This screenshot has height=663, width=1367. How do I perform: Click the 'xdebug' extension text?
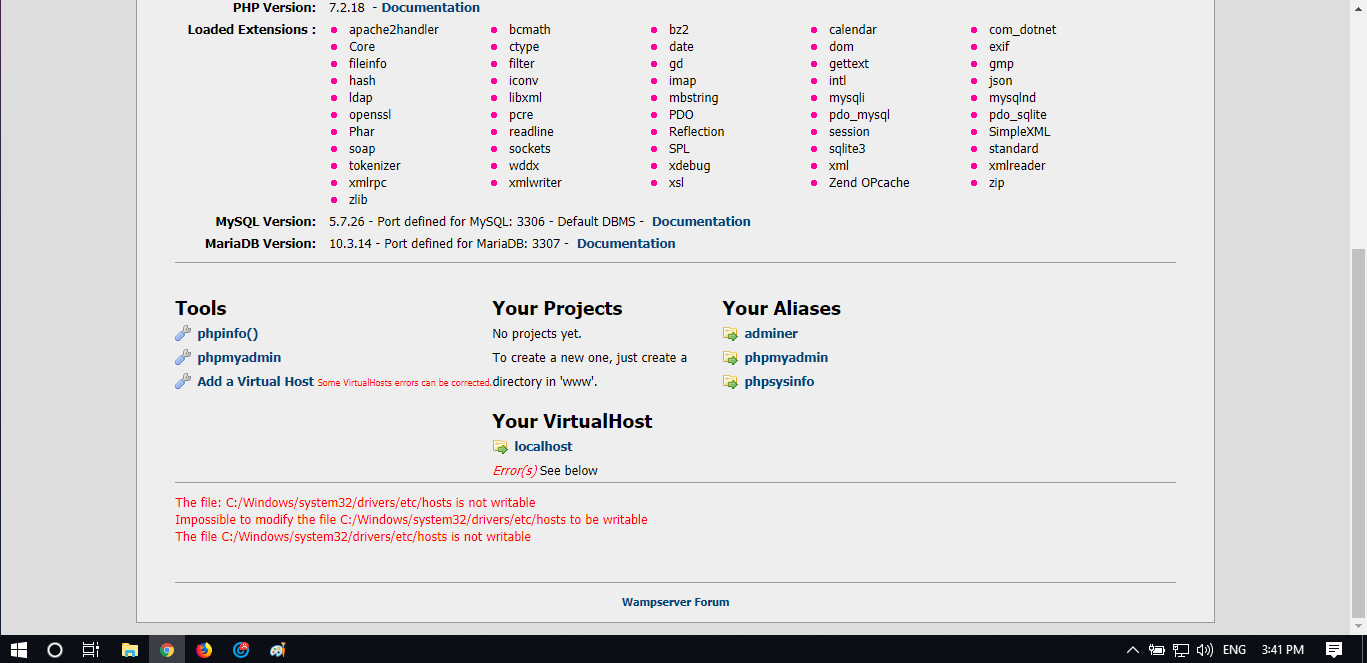[690, 166]
